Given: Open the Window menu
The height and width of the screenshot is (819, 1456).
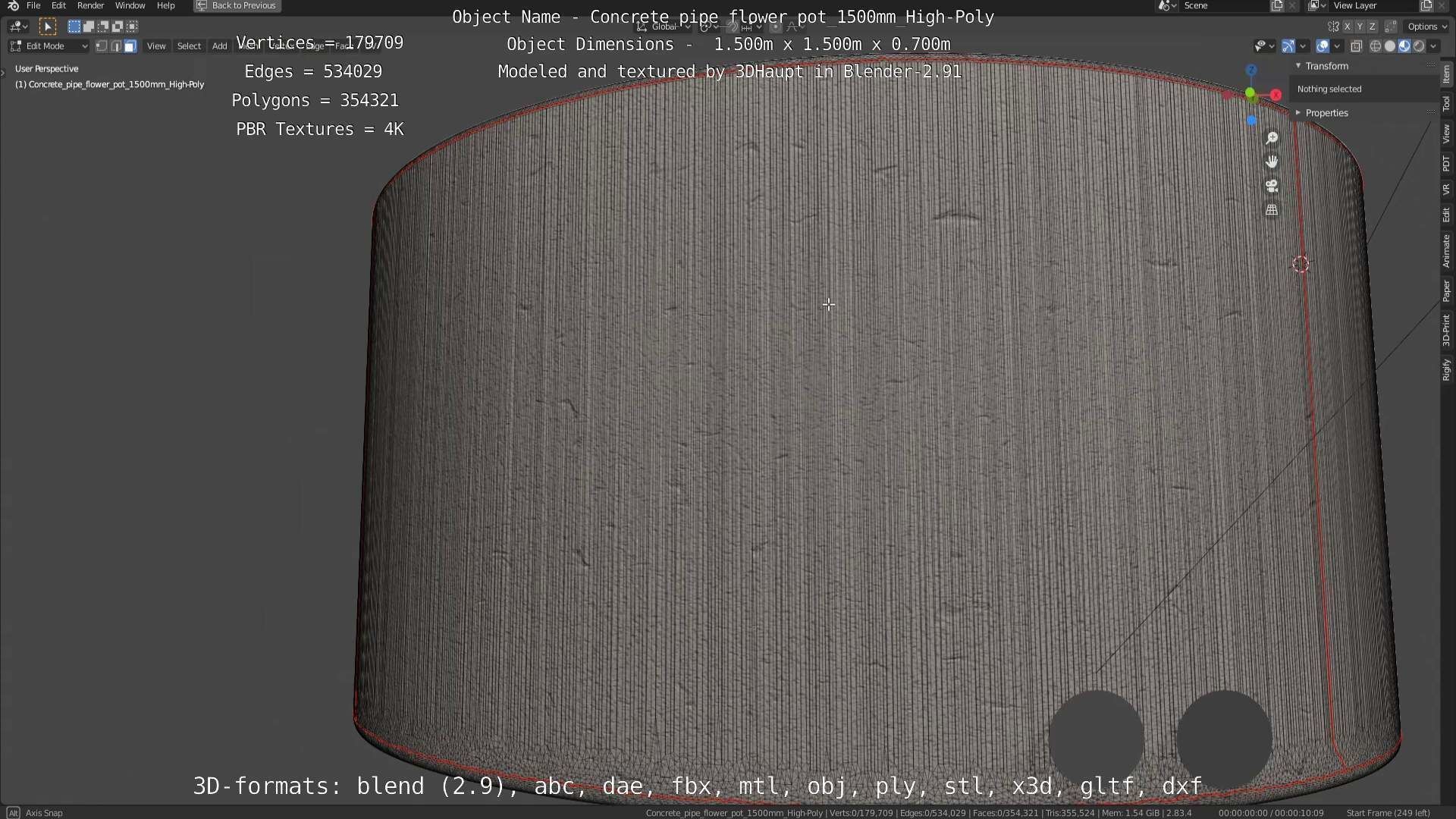Looking at the screenshot, I should point(130,5).
